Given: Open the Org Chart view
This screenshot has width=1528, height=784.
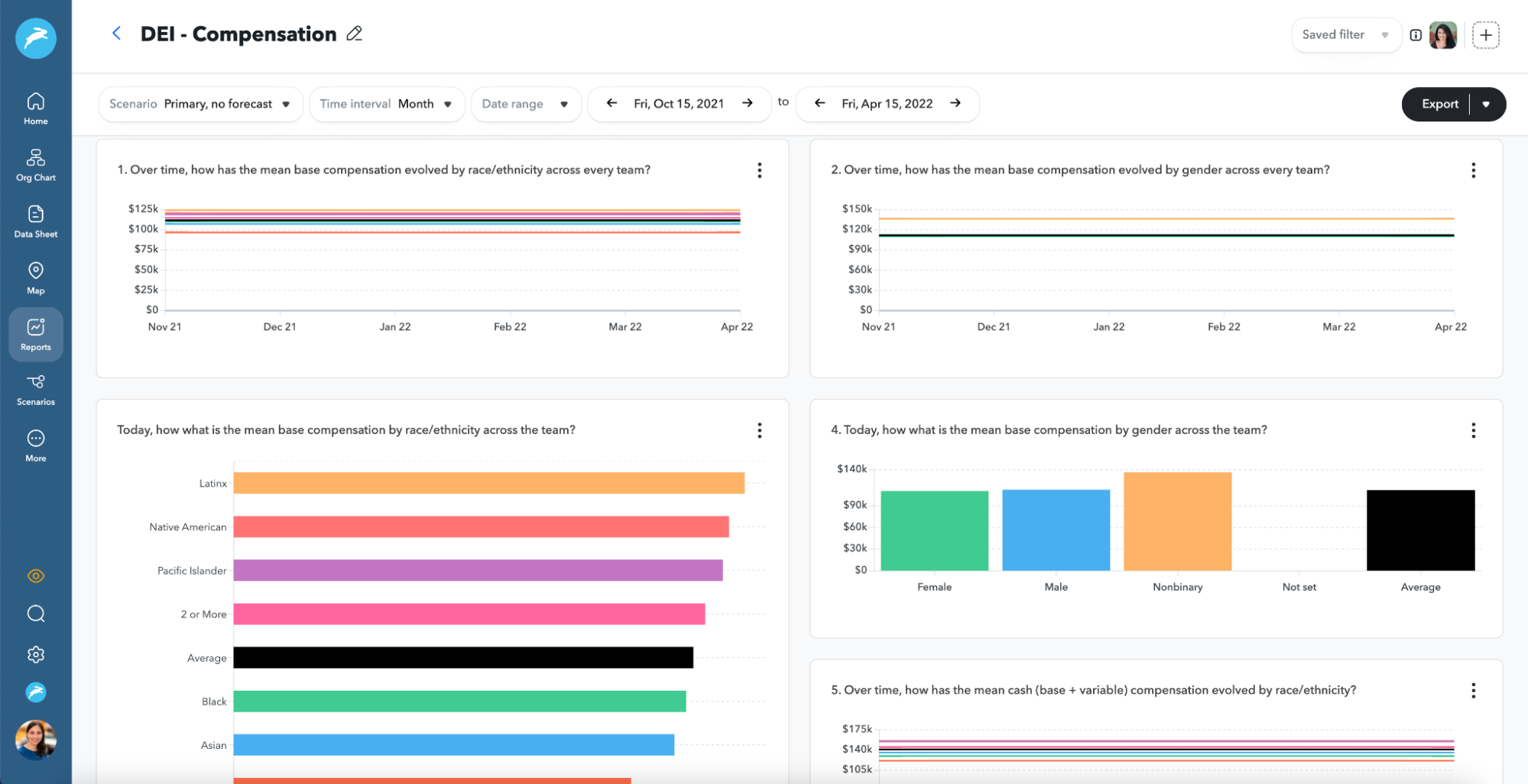Looking at the screenshot, I should pyautogui.click(x=35, y=163).
